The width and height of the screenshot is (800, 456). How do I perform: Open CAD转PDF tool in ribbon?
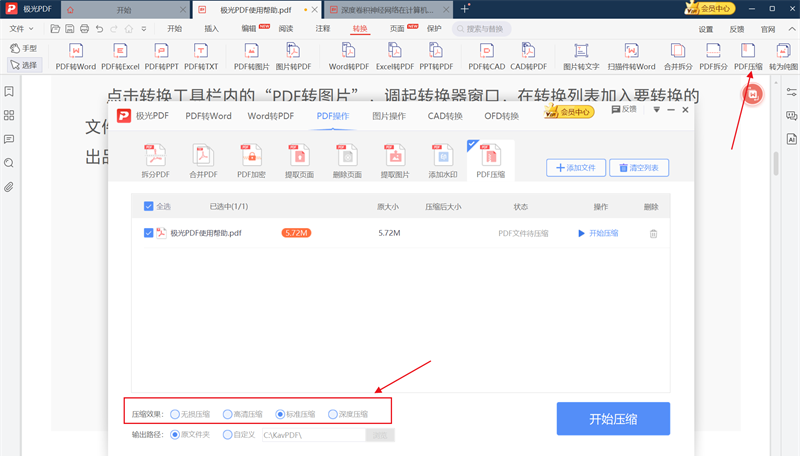[528, 57]
